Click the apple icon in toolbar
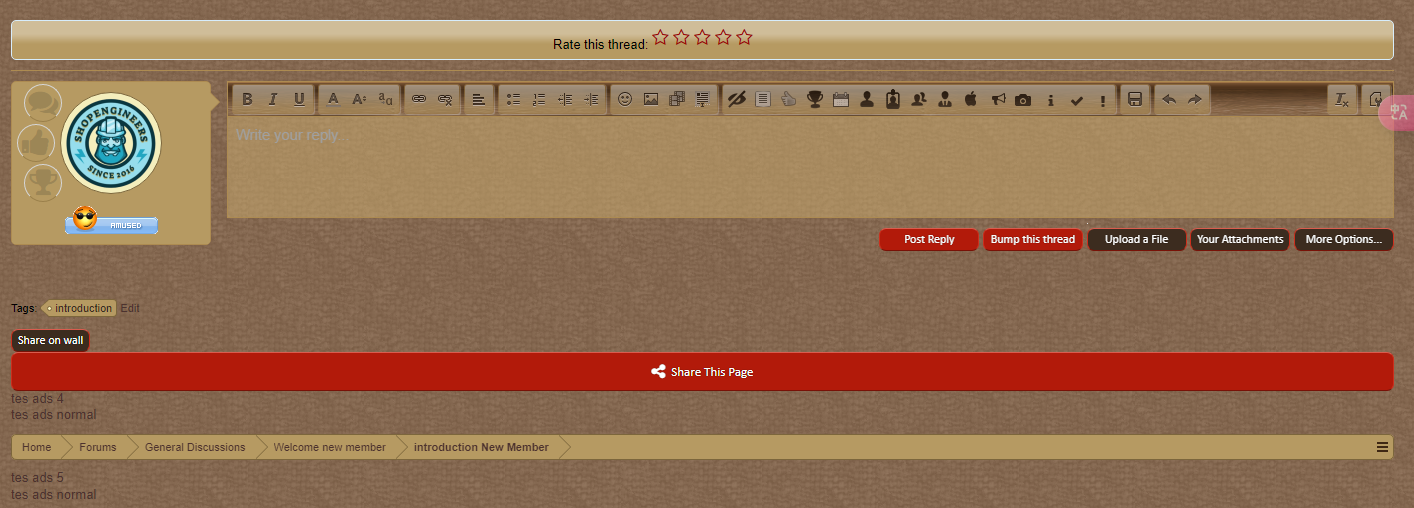Image resolution: width=1414 pixels, height=508 pixels. coord(971,99)
